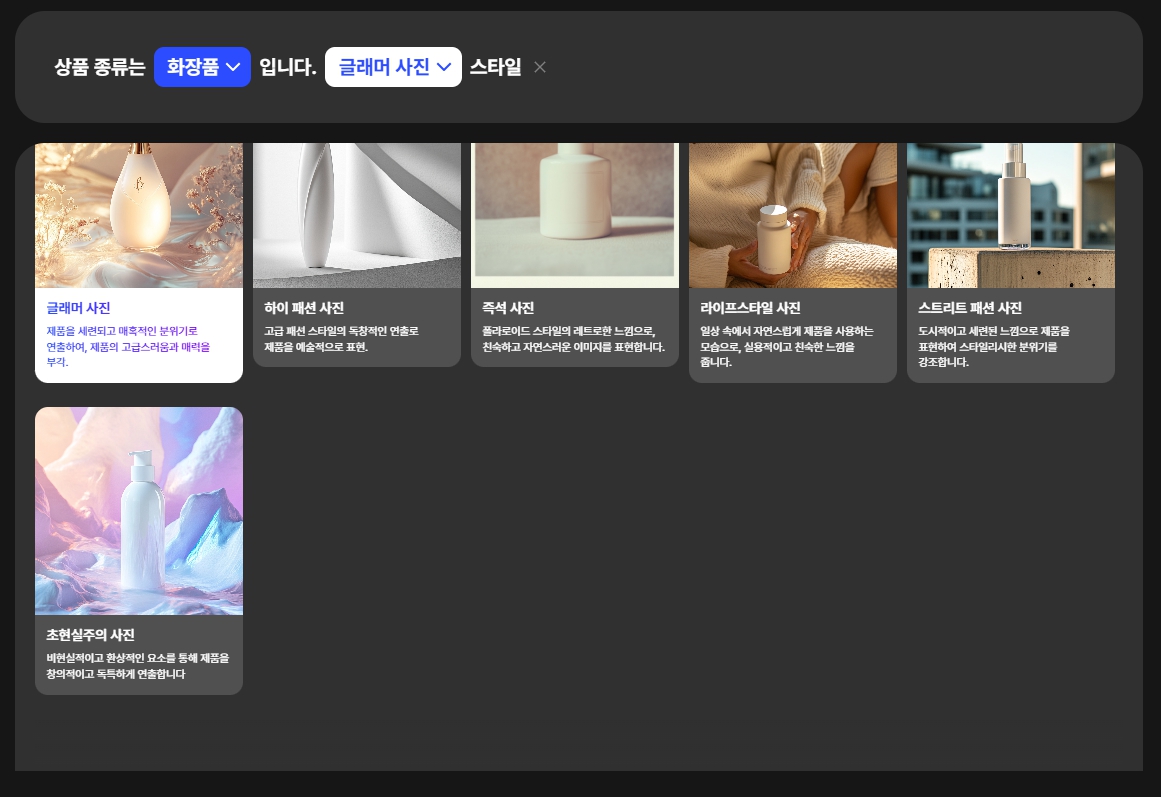
Task: Click the 즉석 사진 polaroid description
Action: 574,339
